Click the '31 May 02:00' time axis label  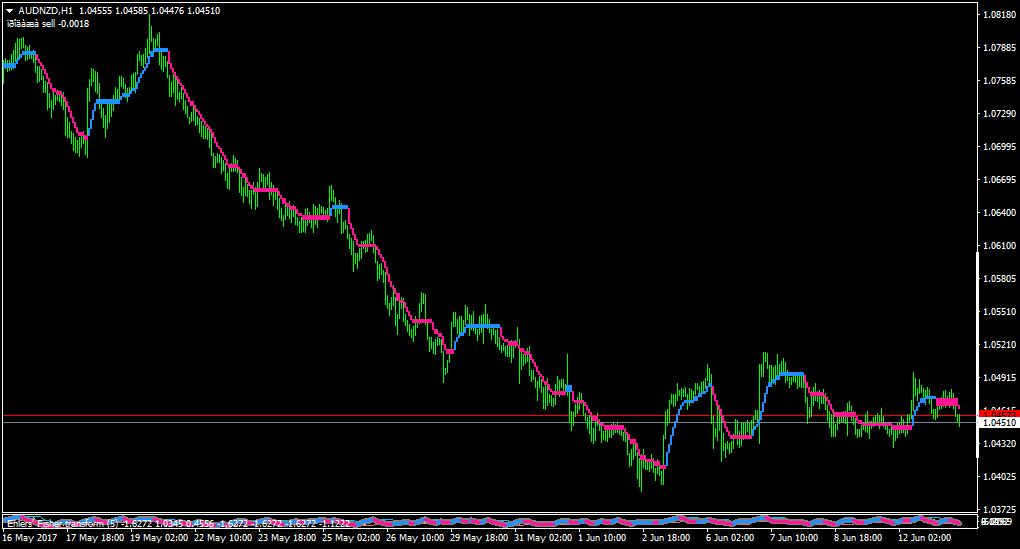(543, 538)
